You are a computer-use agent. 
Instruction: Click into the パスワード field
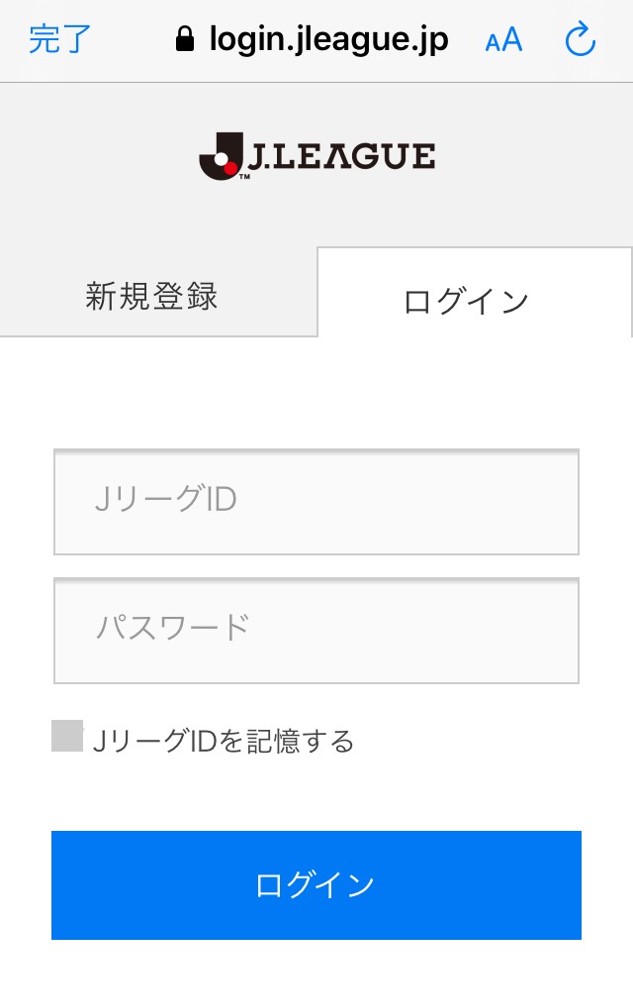(x=316, y=630)
